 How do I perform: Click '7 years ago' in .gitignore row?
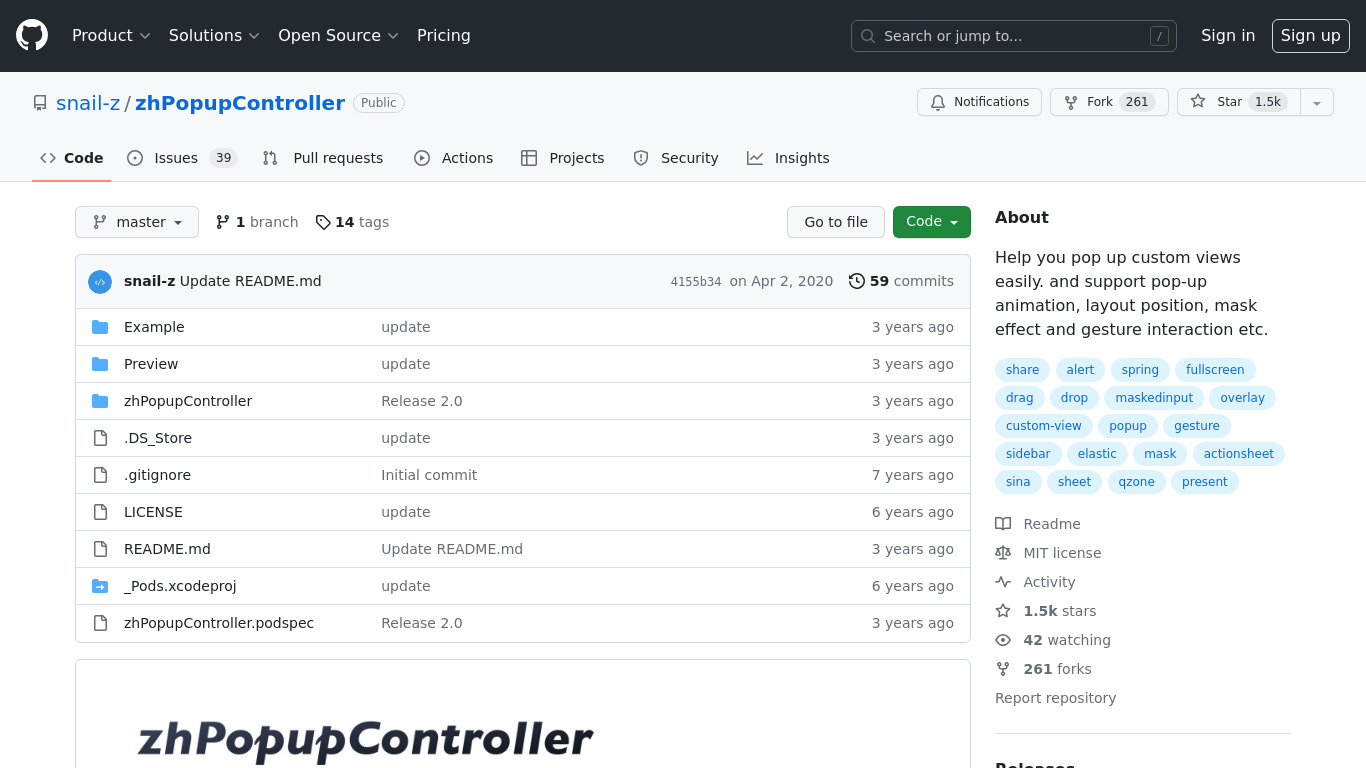click(x=913, y=475)
